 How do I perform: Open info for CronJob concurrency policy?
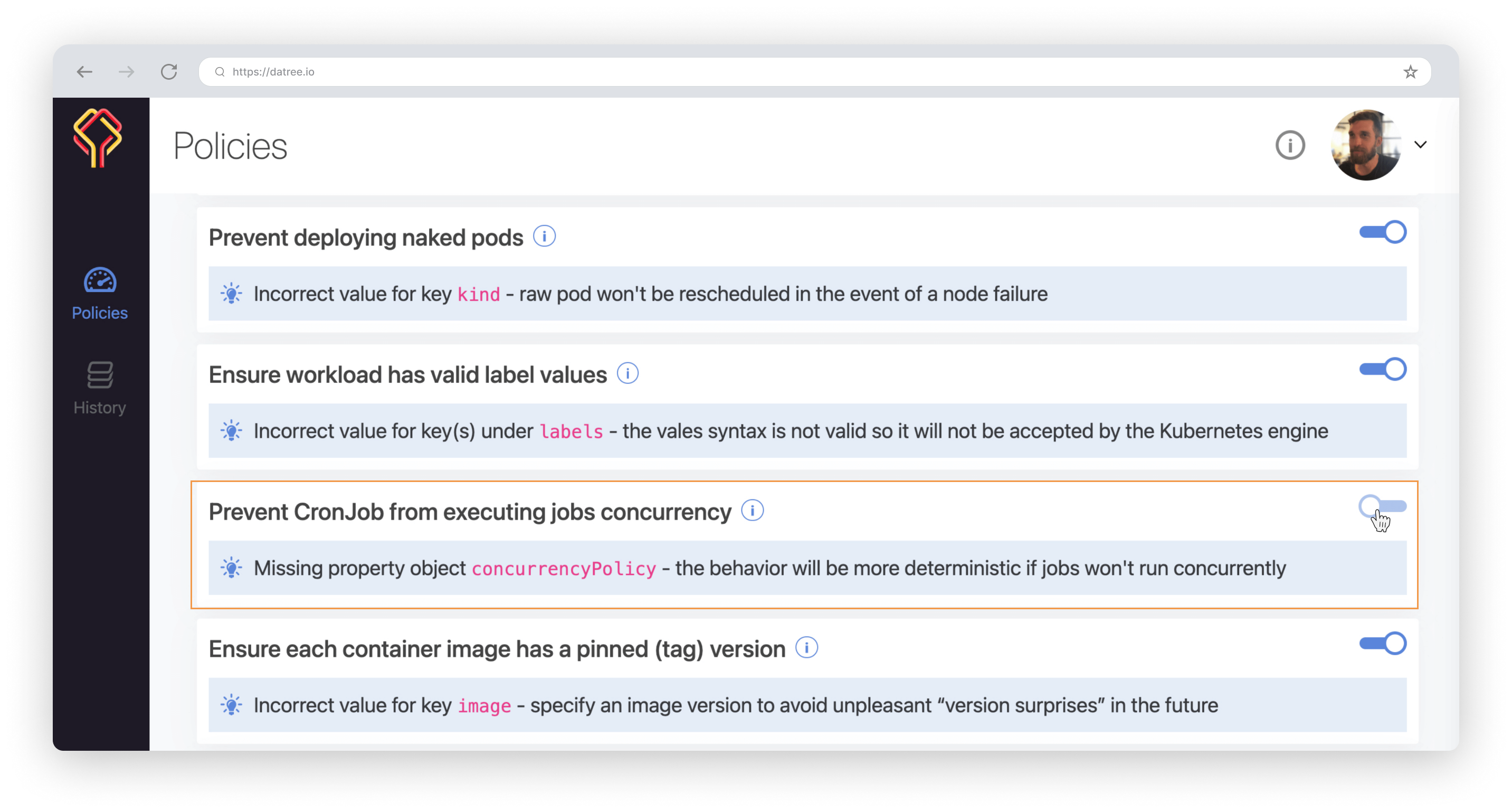(x=752, y=510)
